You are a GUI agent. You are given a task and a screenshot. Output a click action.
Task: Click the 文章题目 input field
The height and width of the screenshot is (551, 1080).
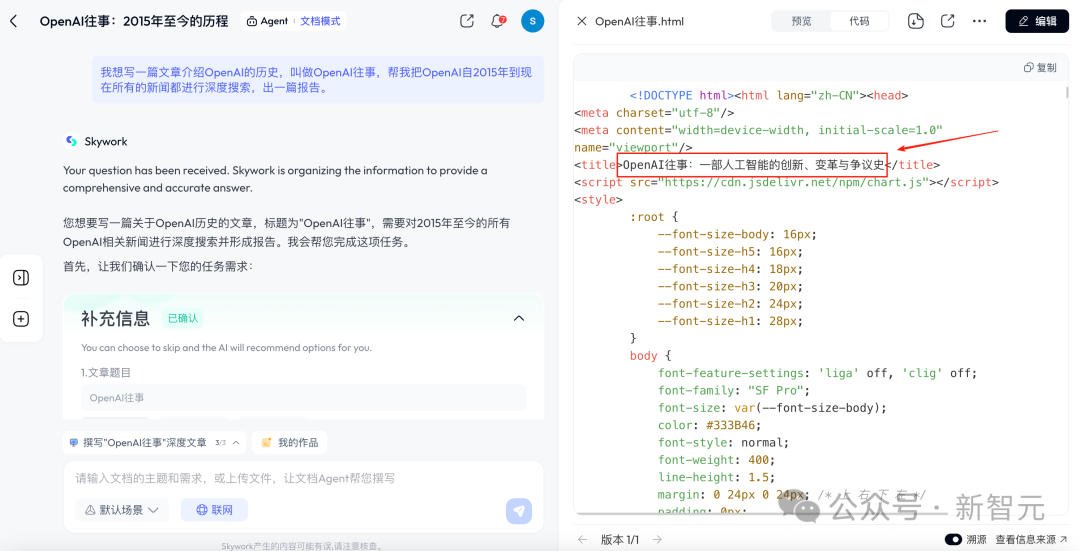click(303, 397)
